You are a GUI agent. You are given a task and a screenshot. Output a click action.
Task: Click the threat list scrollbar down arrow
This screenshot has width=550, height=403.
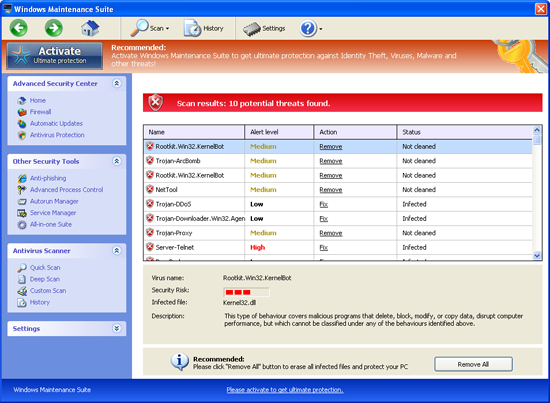(537, 256)
